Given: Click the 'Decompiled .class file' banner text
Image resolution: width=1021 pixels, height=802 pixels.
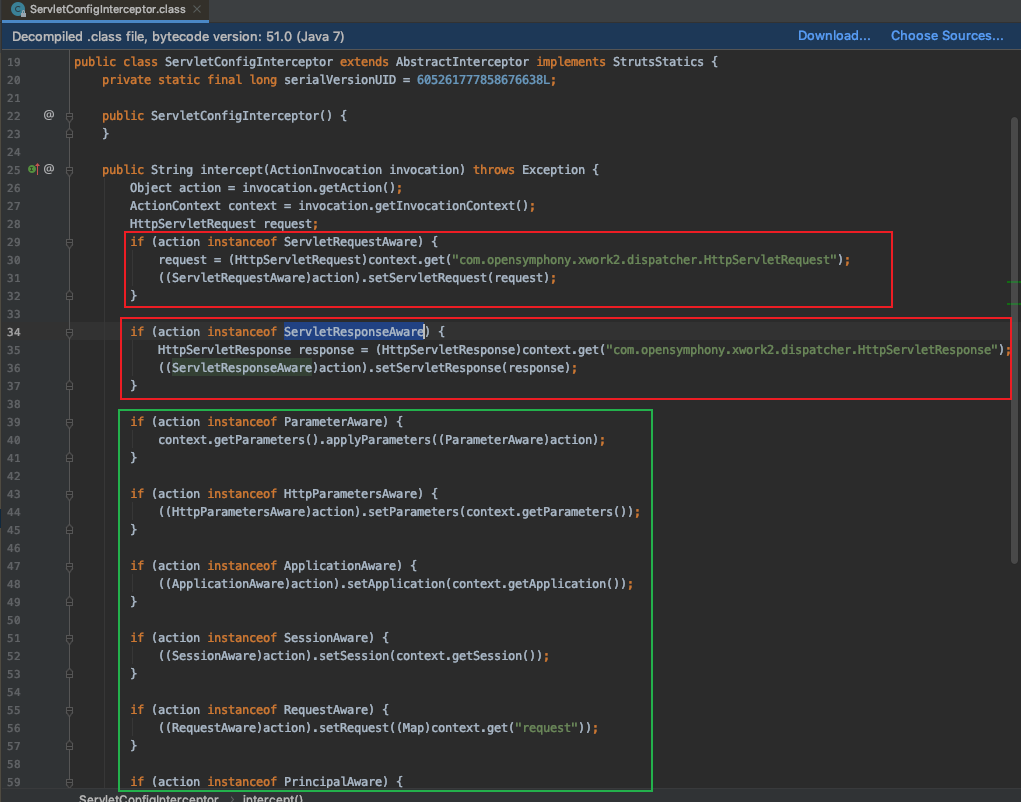Looking at the screenshot, I should point(178,36).
